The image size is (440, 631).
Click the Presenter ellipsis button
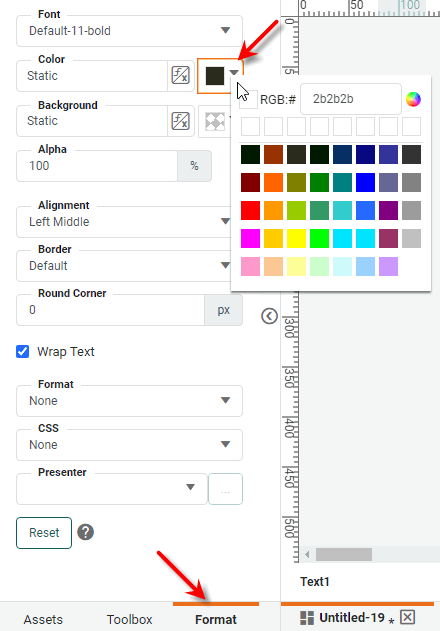click(225, 489)
